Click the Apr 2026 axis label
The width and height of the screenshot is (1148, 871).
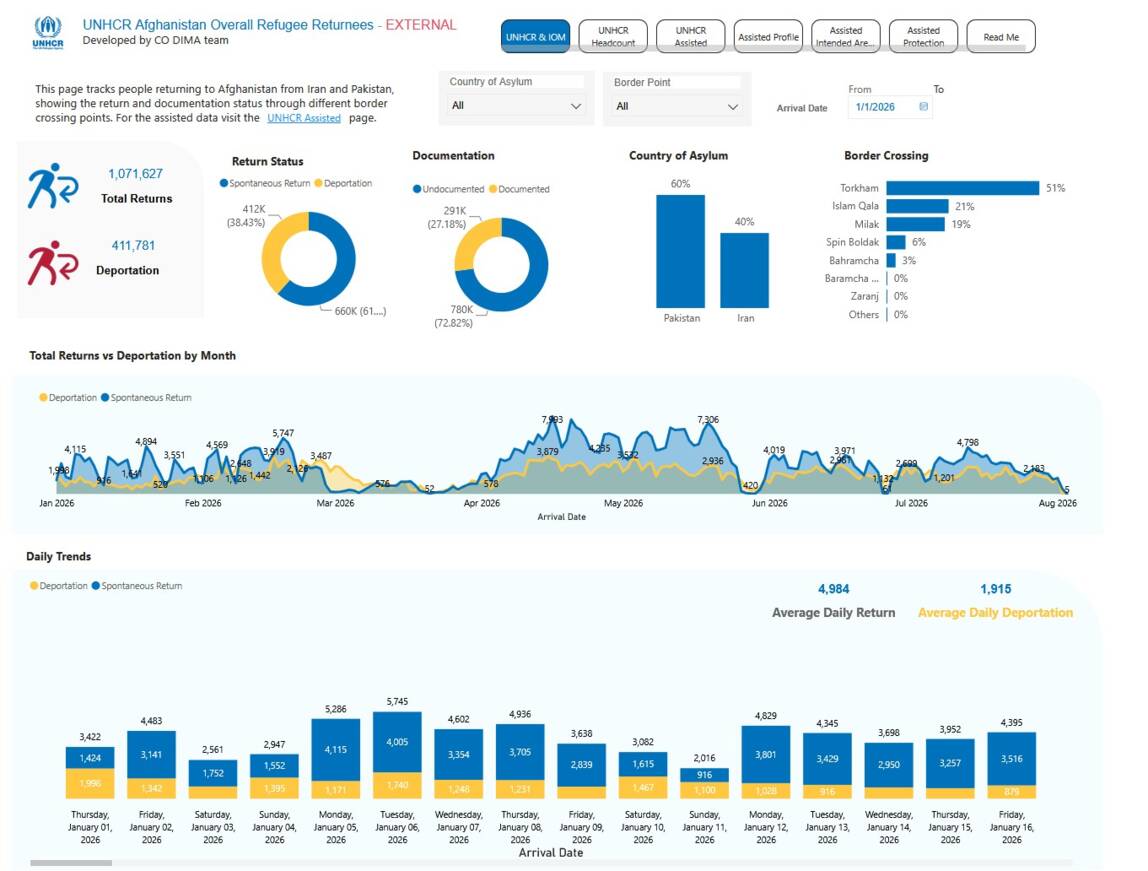(482, 503)
